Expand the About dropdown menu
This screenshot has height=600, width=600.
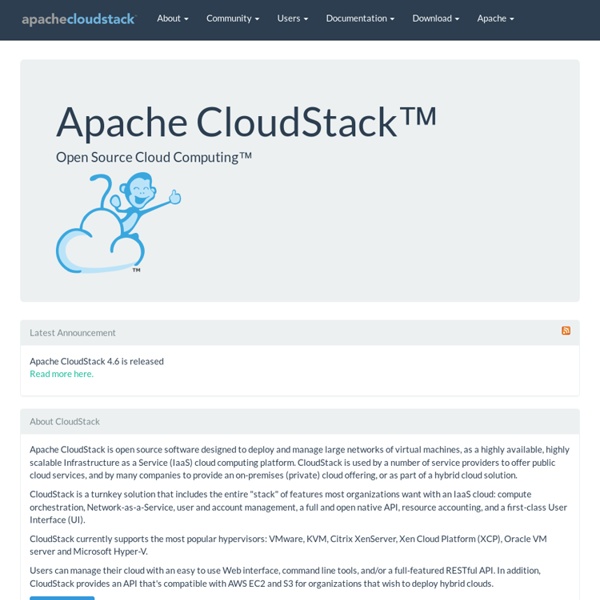point(172,19)
